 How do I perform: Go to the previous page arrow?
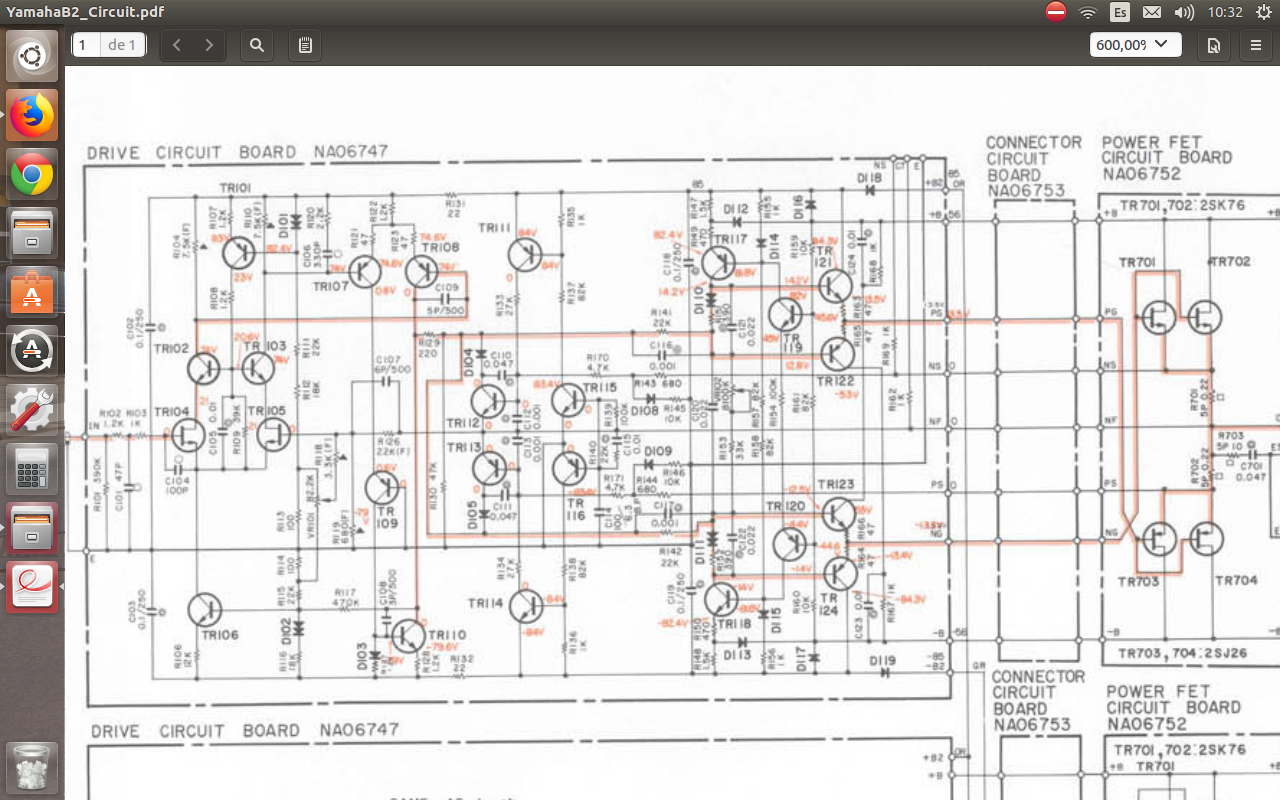pyautogui.click(x=177, y=45)
